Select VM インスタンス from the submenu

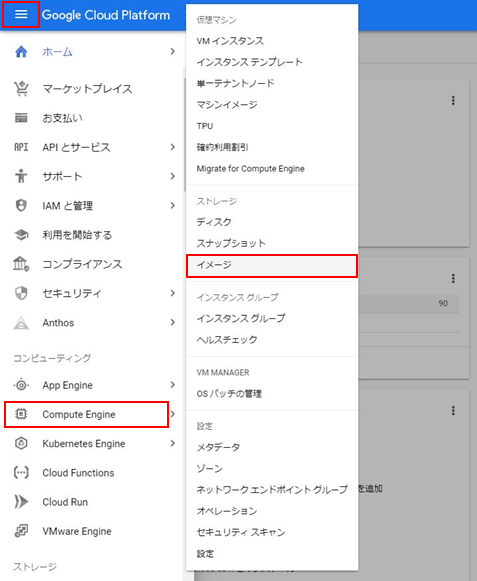click(x=272, y=41)
